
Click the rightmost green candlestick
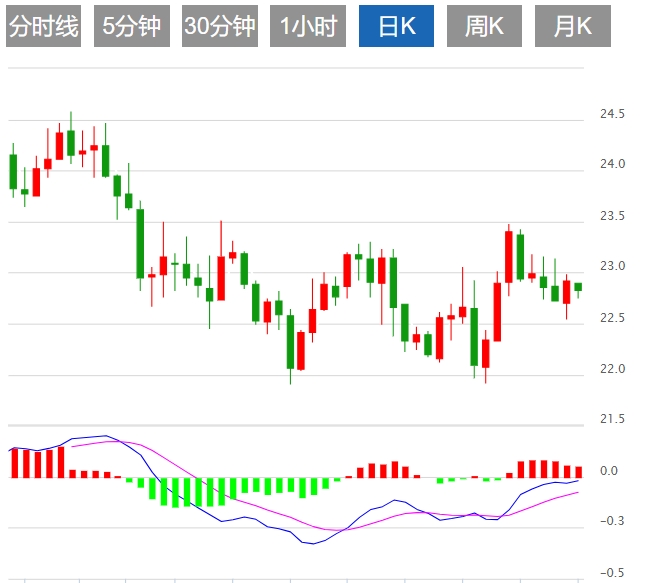tap(578, 287)
